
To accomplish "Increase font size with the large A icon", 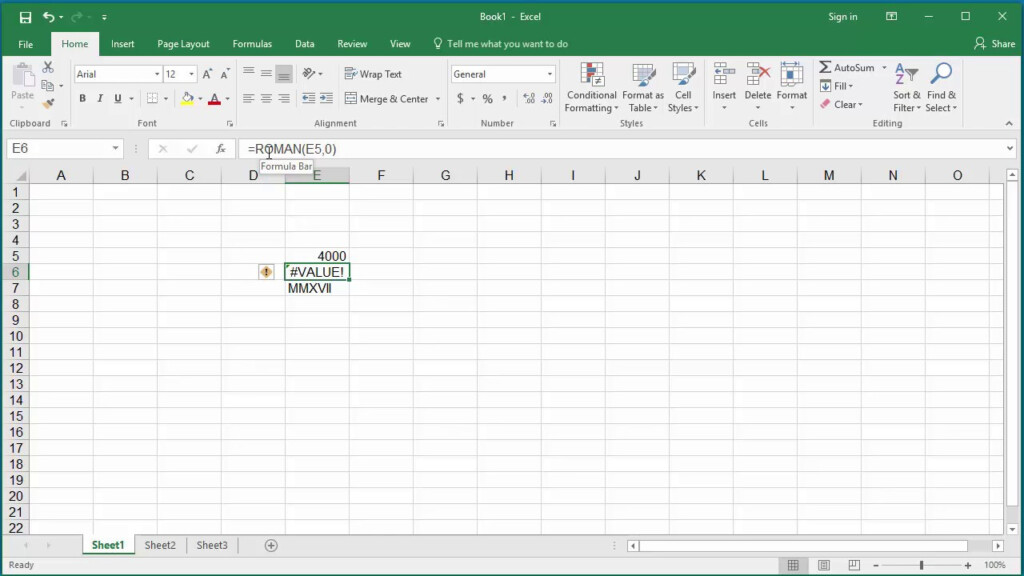I will 207,74.
